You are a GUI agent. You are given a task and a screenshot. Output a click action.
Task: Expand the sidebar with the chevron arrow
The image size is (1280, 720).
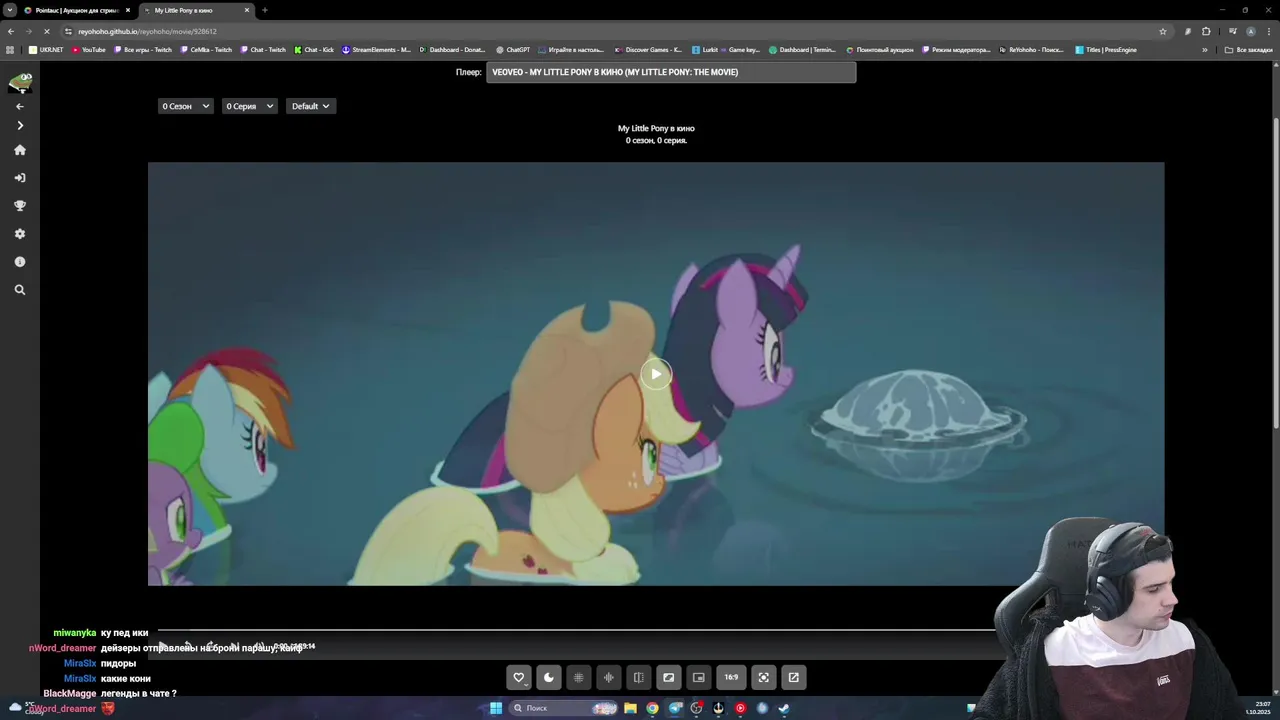click(19, 125)
